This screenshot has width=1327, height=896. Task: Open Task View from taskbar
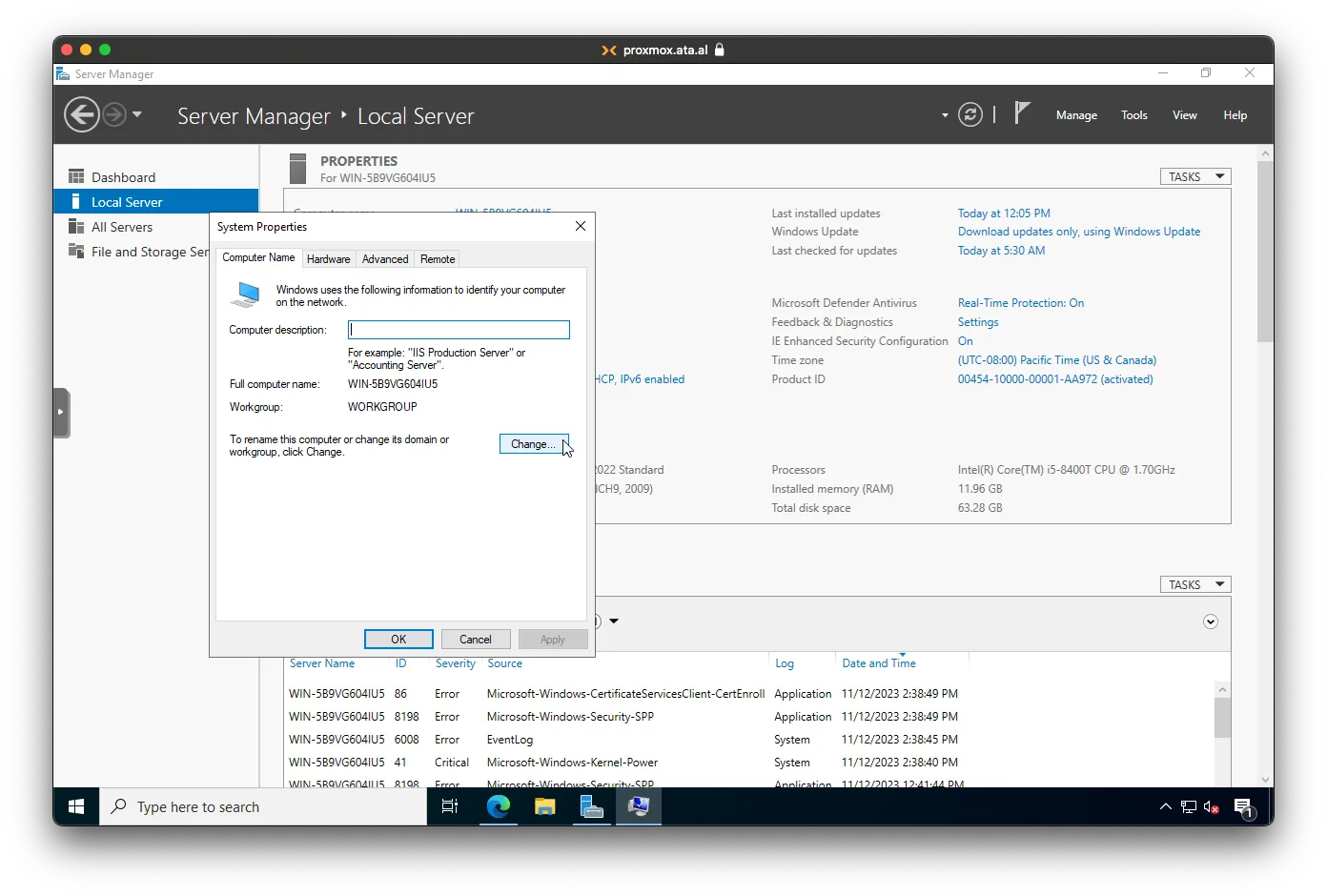450,806
